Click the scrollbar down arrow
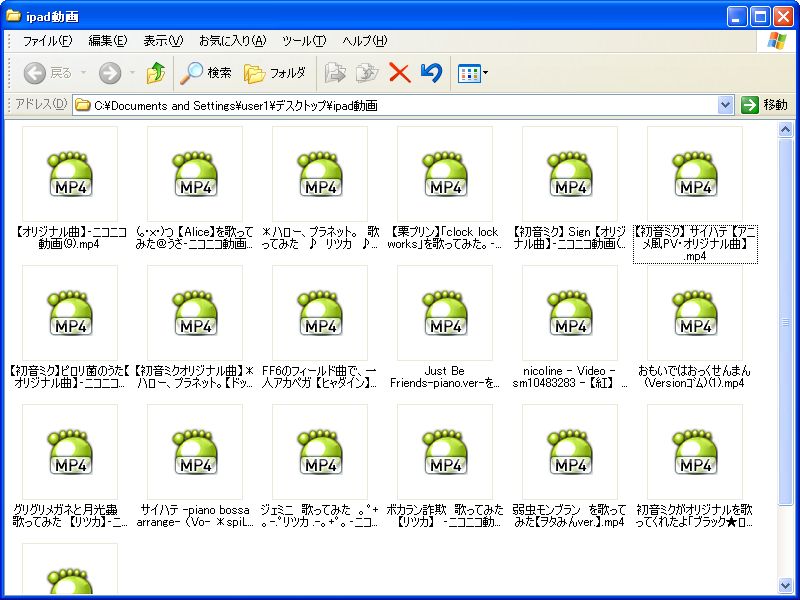The height and width of the screenshot is (600, 800). (x=786, y=585)
